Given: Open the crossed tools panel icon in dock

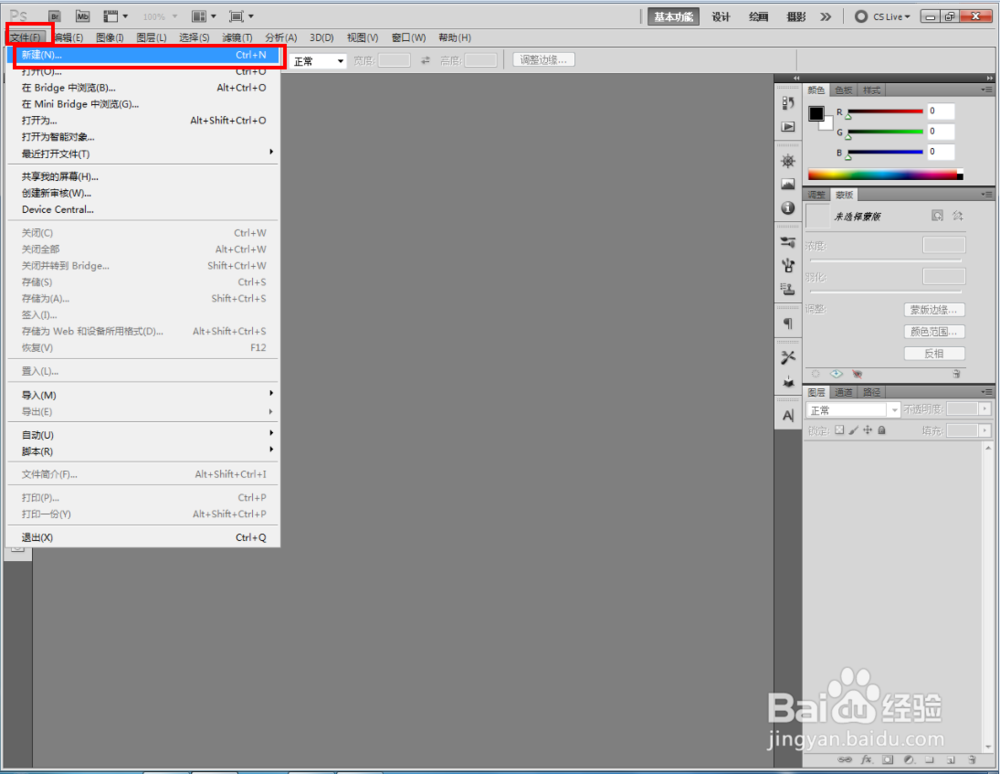Looking at the screenshot, I should click(x=788, y=358).
